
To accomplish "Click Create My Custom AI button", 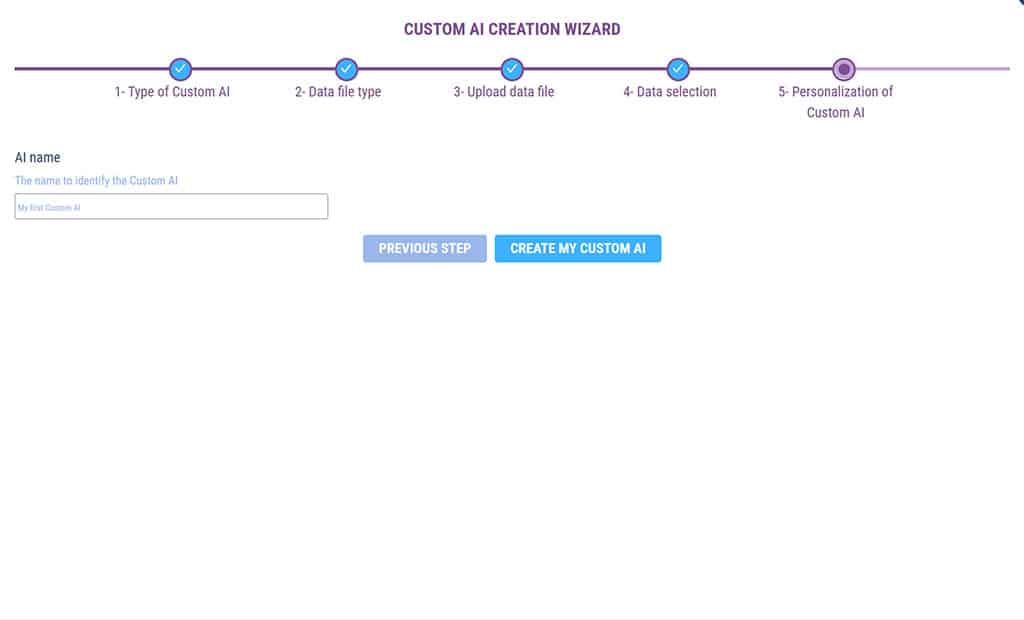I will pyautogui.click(x=578, y=249).
